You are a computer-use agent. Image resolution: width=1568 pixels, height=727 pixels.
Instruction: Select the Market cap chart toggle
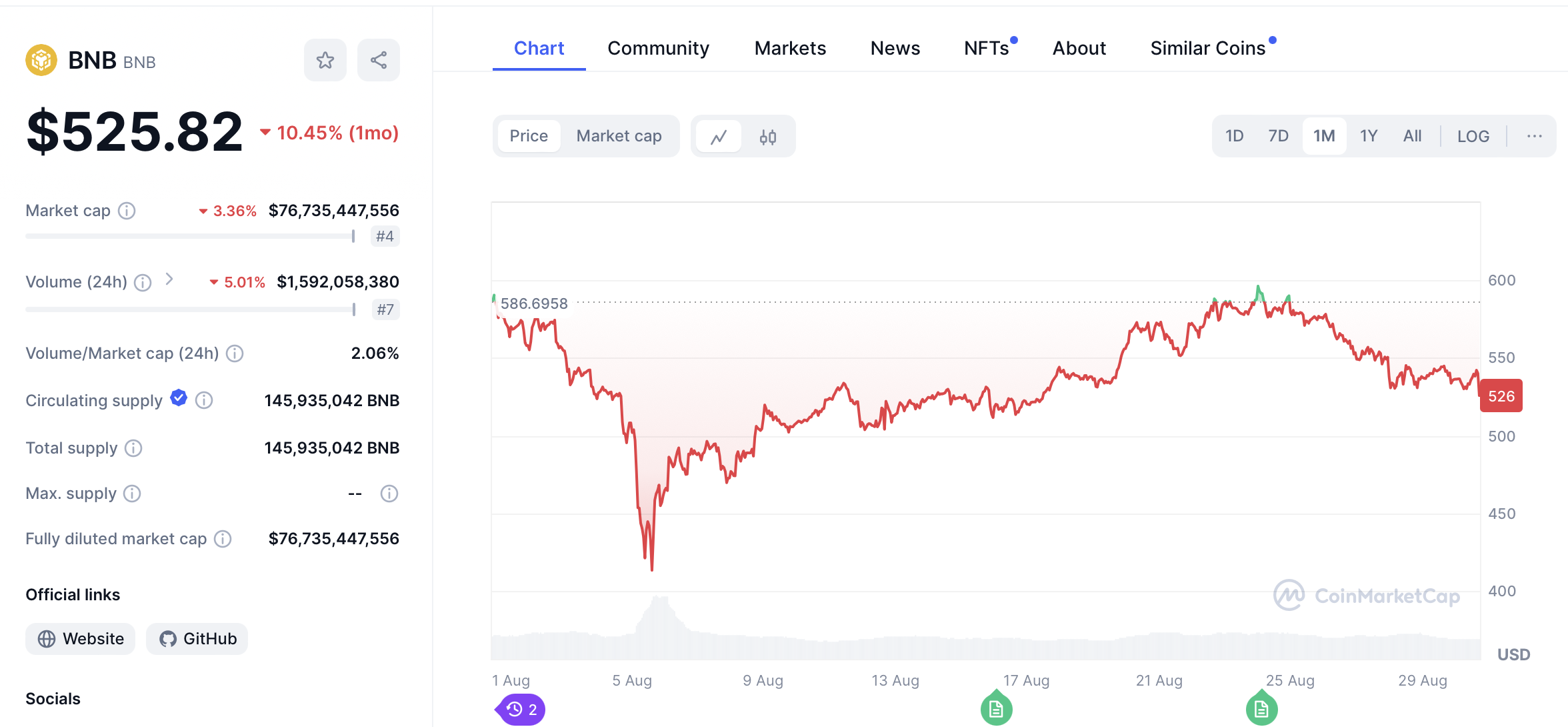coord(619,136)
